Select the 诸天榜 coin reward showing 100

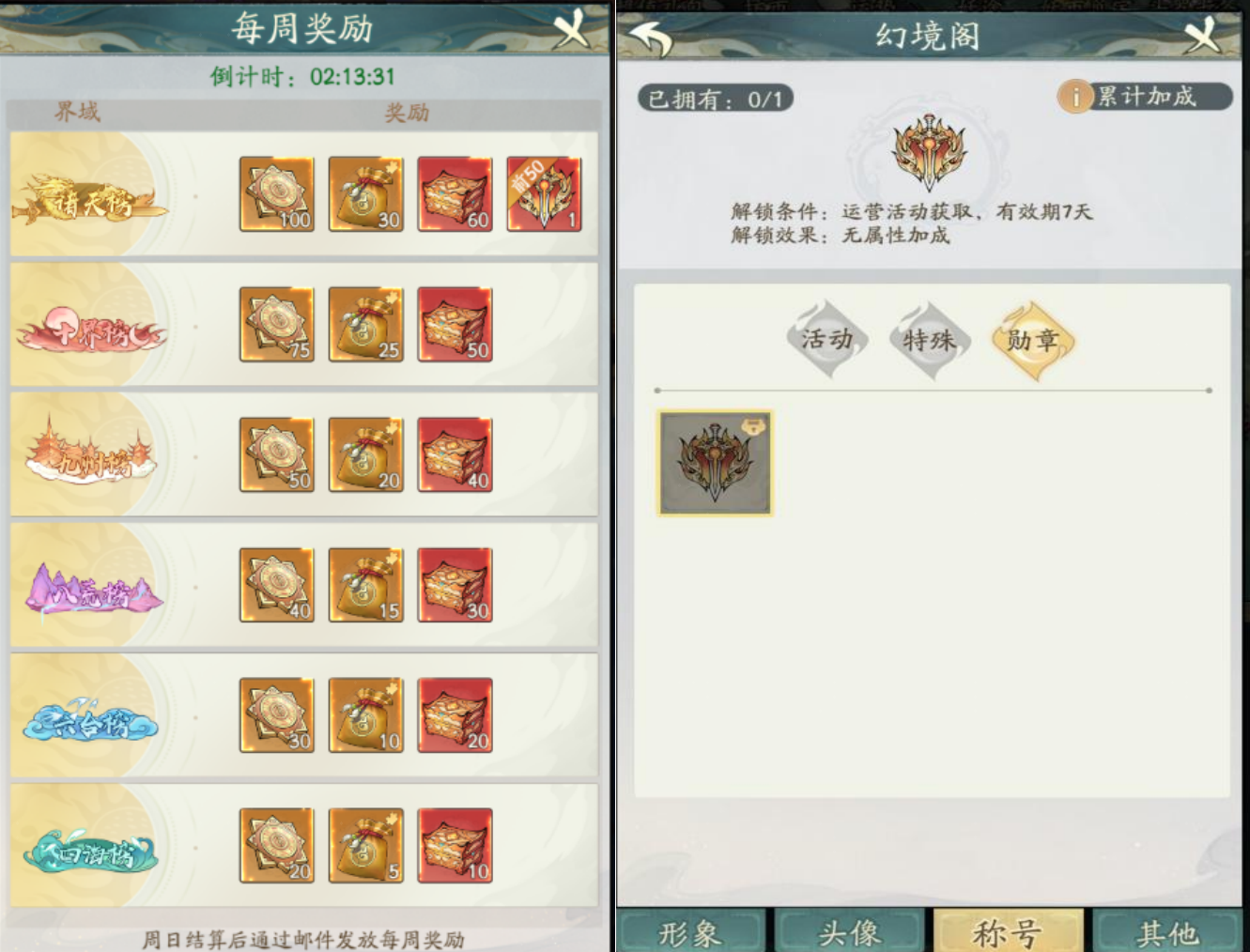[x=277, y=194]
